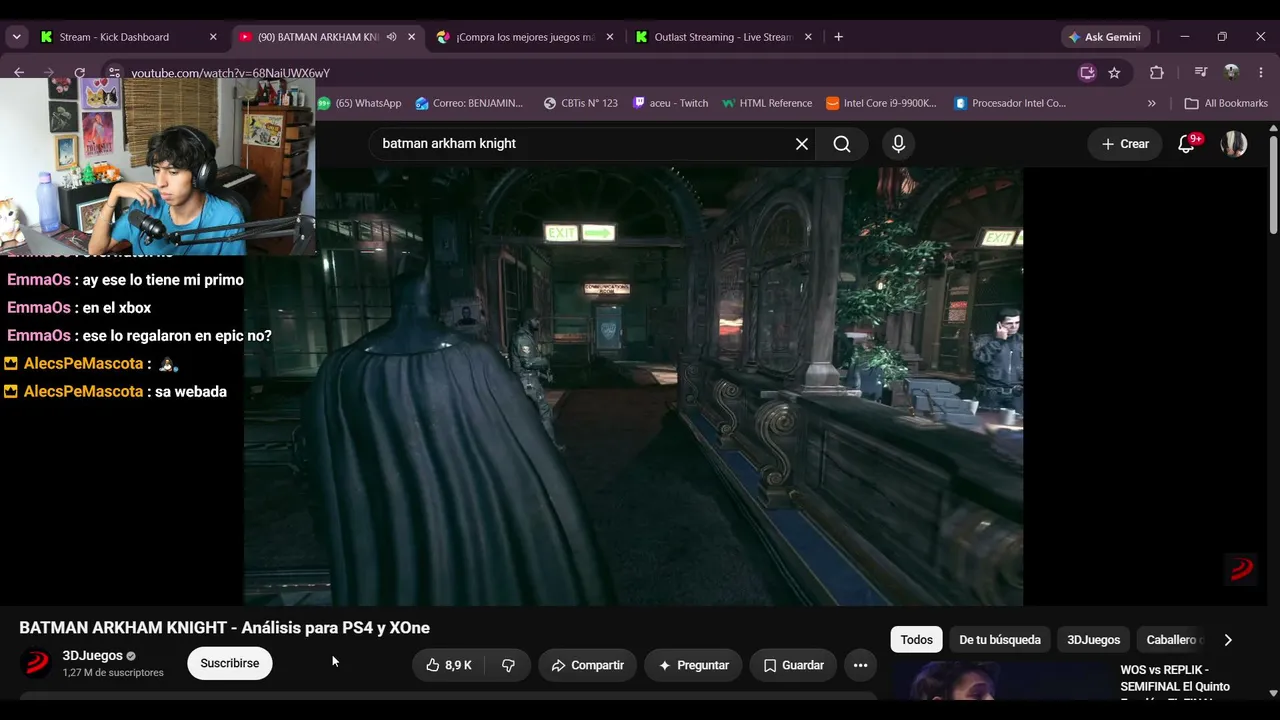Dislike the video

[508, 665]
